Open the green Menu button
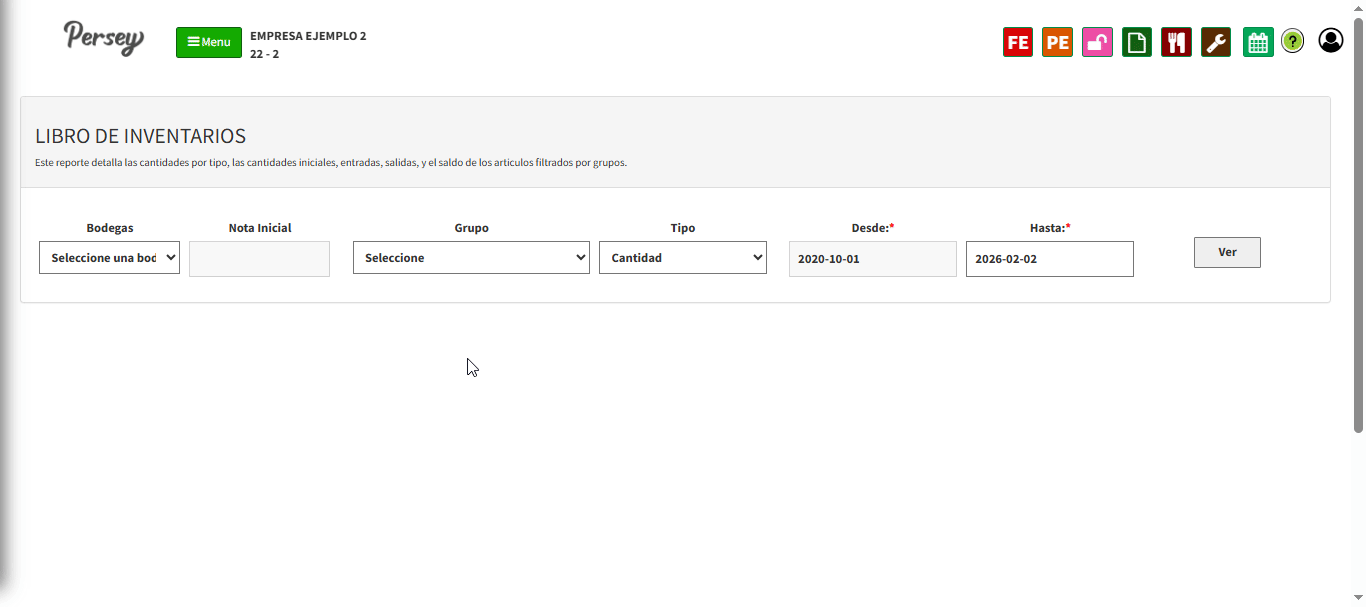Screen dimensions: 1366x607 tap(209, 42)
